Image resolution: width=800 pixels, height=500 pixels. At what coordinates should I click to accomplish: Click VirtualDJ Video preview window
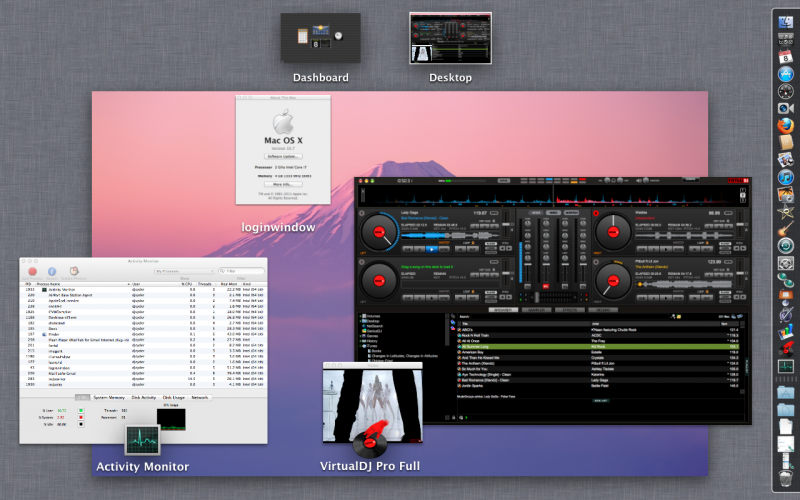[372, 403]
